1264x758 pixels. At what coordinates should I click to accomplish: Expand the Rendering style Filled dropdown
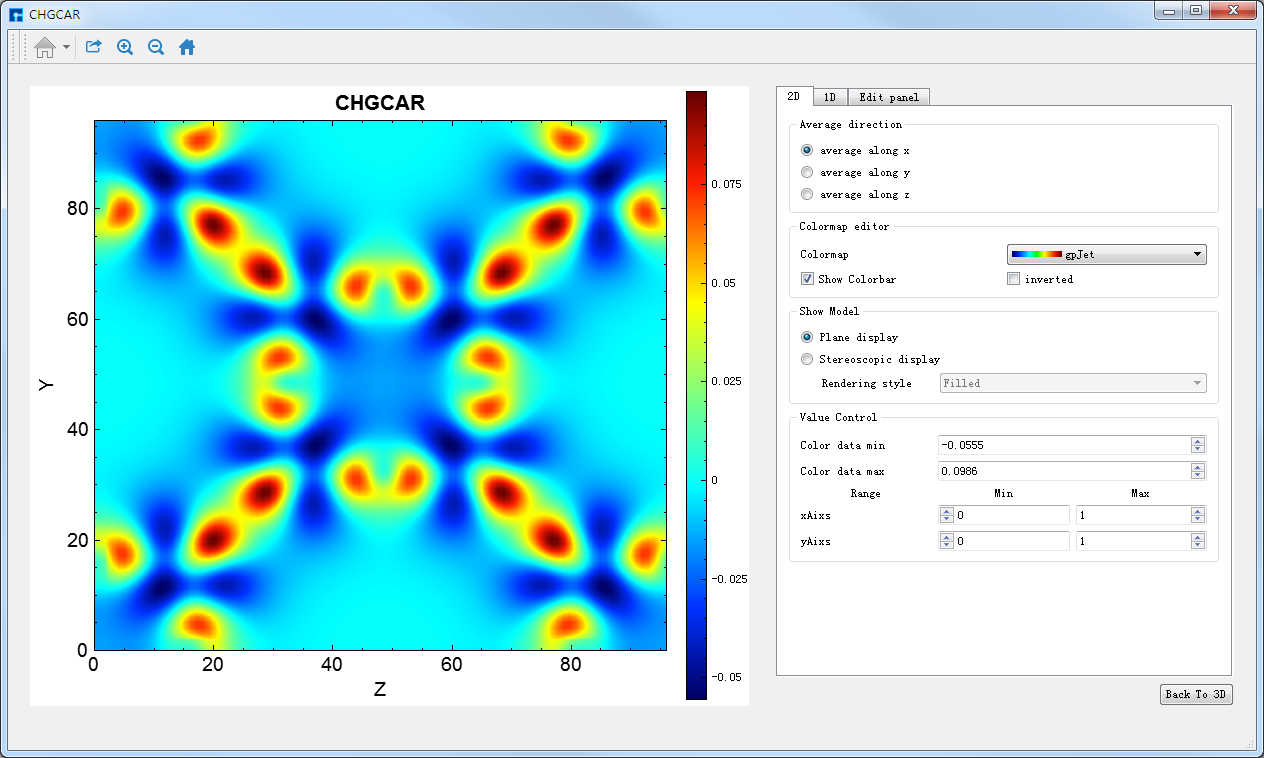click(x=1072, y=383)
